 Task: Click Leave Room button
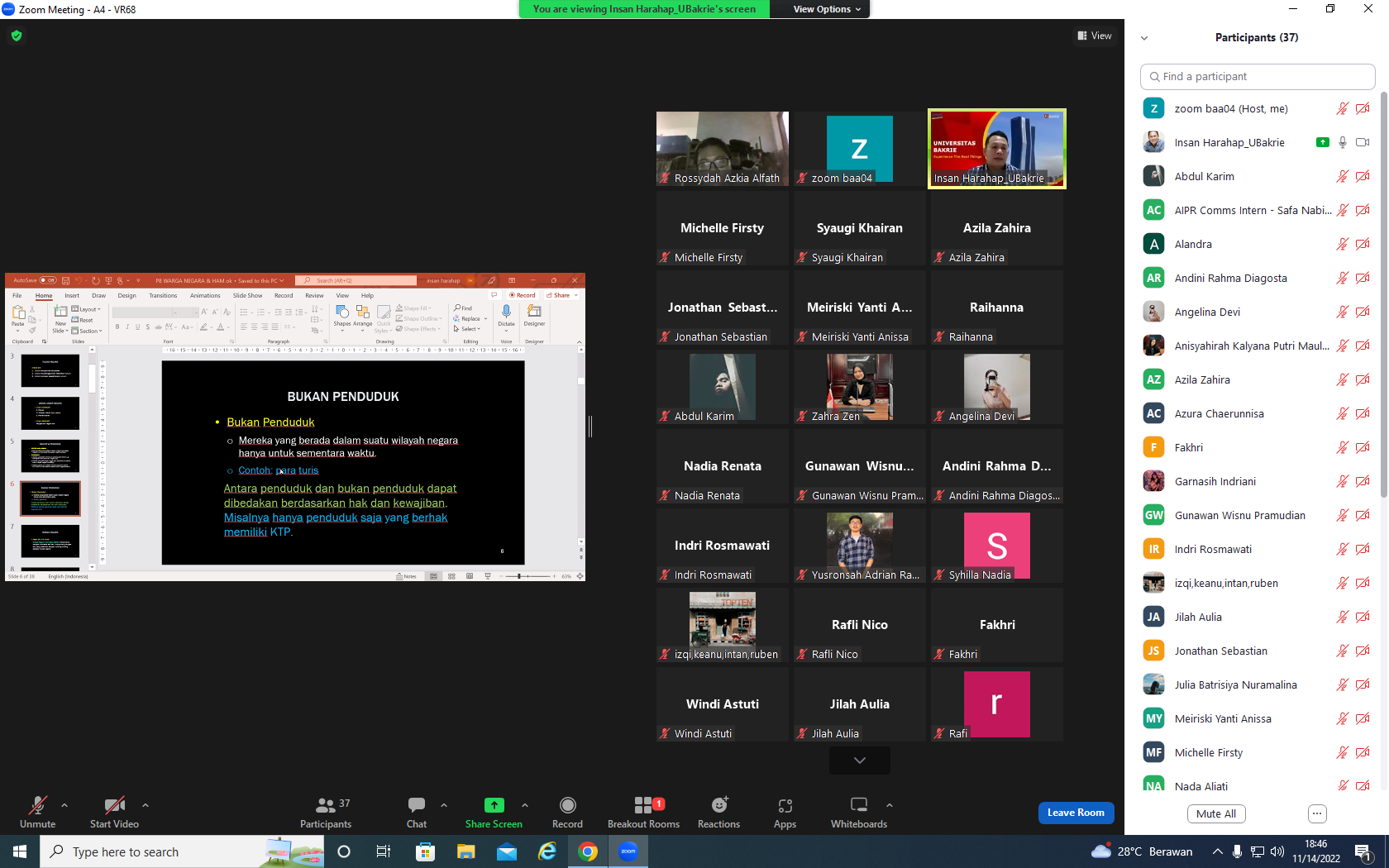1076,813
